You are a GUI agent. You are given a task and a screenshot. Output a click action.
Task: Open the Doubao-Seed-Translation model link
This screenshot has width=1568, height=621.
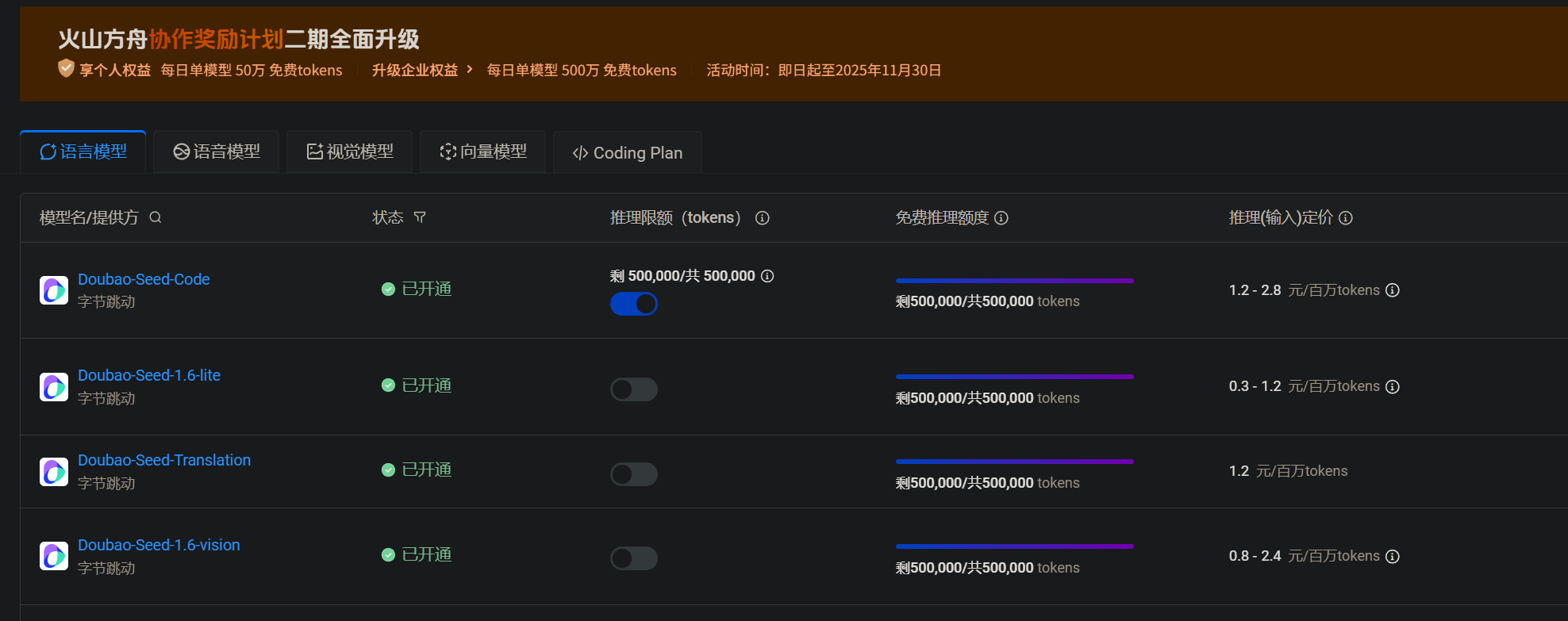pyautogui.click(x=164, y=460)
